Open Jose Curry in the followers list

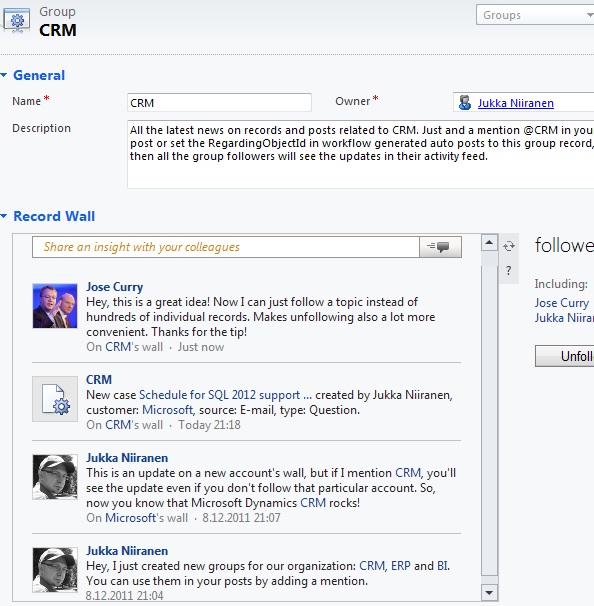coord(562,303)
